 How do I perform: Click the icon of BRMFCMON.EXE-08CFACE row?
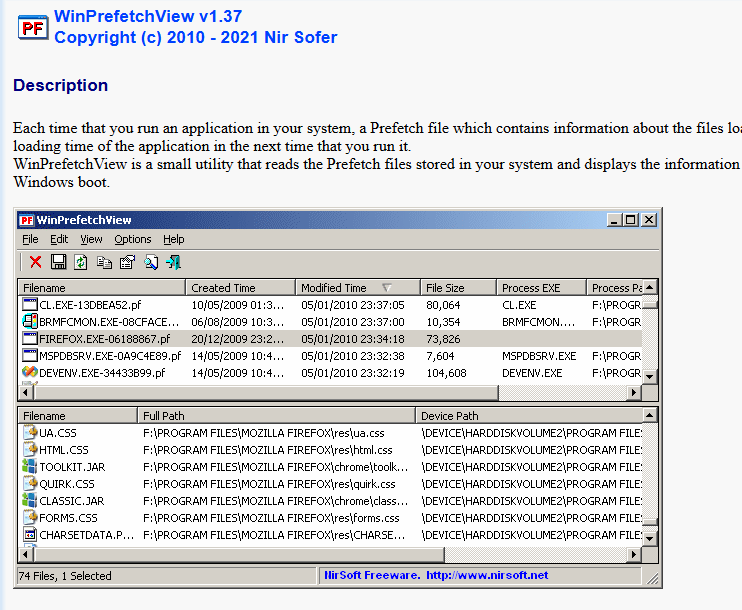pos(30,321)
